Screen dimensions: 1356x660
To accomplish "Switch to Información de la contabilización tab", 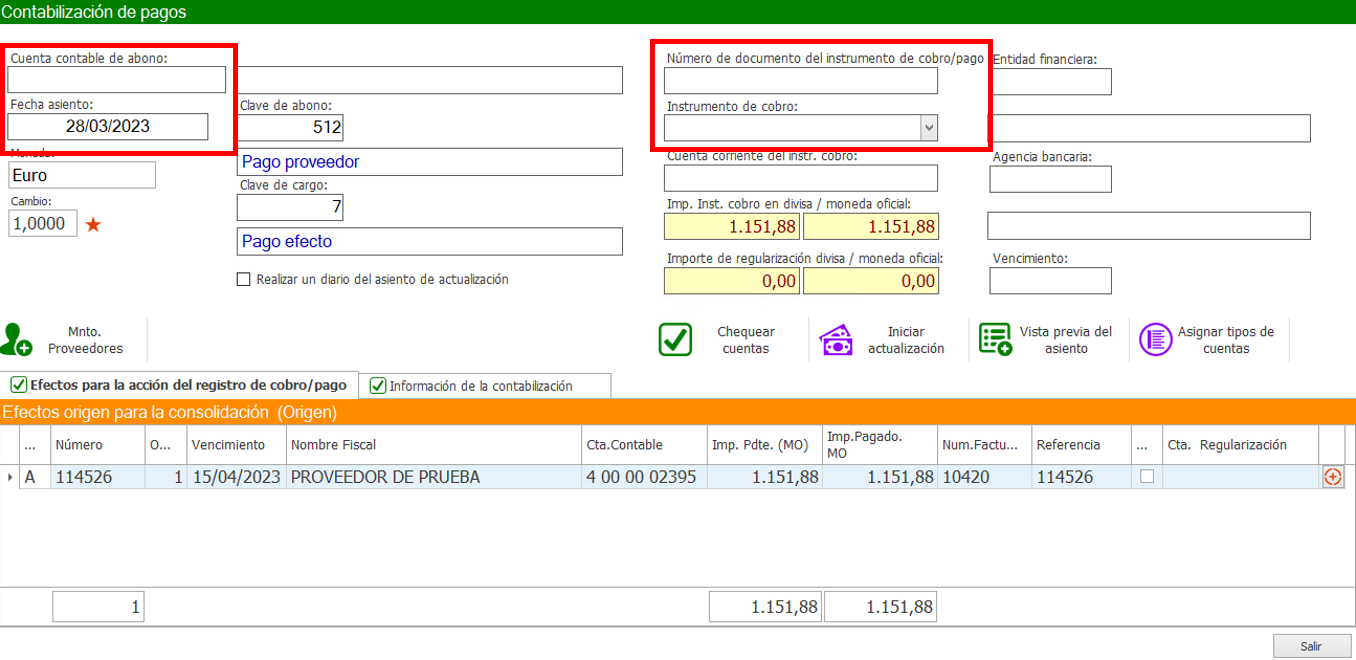I will pyautogui.click(x=480, y=386).
